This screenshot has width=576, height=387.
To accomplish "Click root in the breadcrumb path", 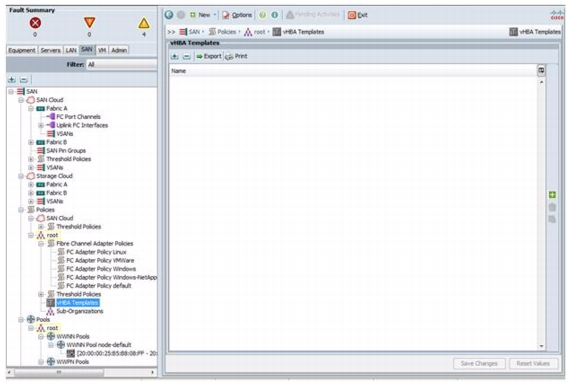I will (259, 32).
